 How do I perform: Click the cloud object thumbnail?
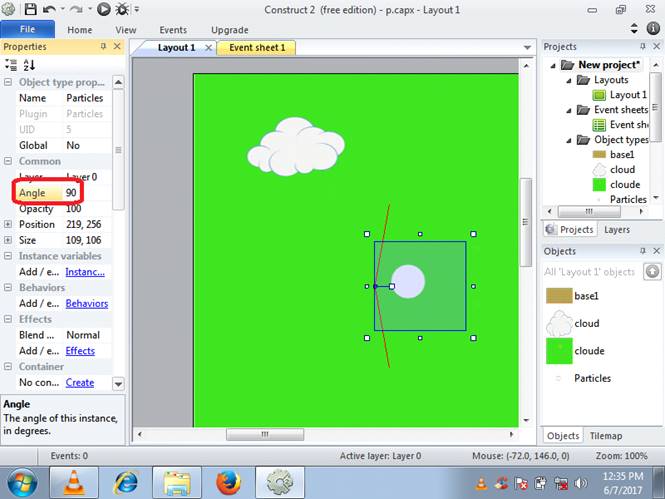[x=559, y=323]
